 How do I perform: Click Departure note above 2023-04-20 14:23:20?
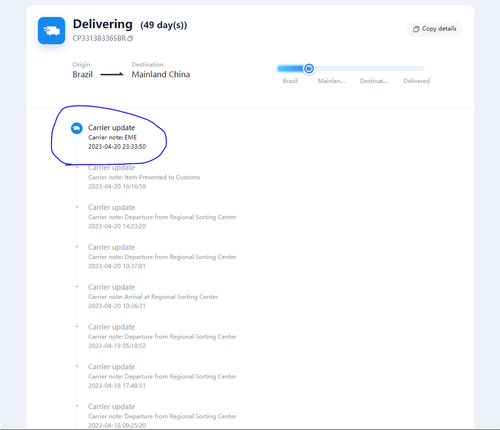tap(162, 217)
